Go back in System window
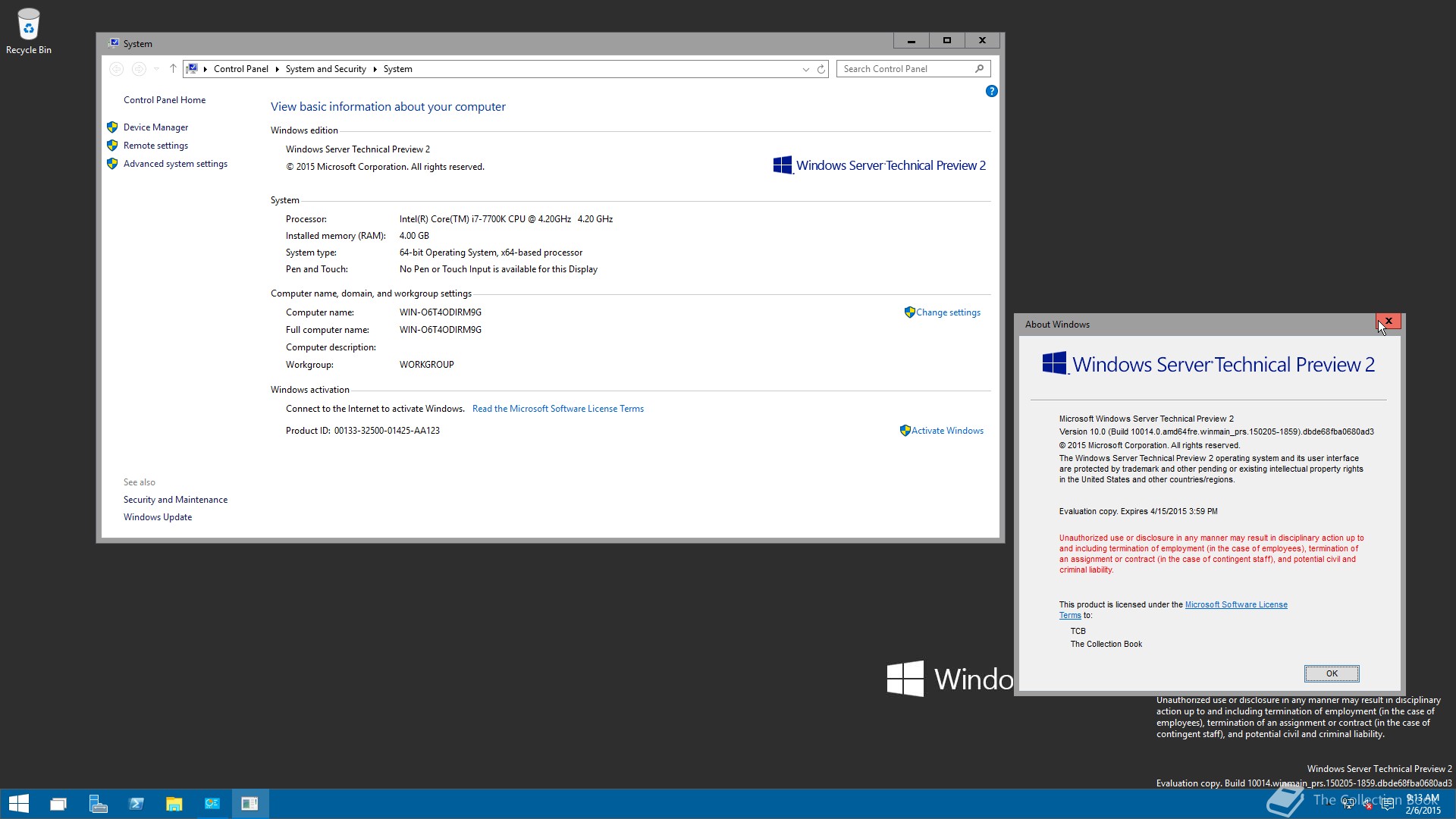 [116, 69]
